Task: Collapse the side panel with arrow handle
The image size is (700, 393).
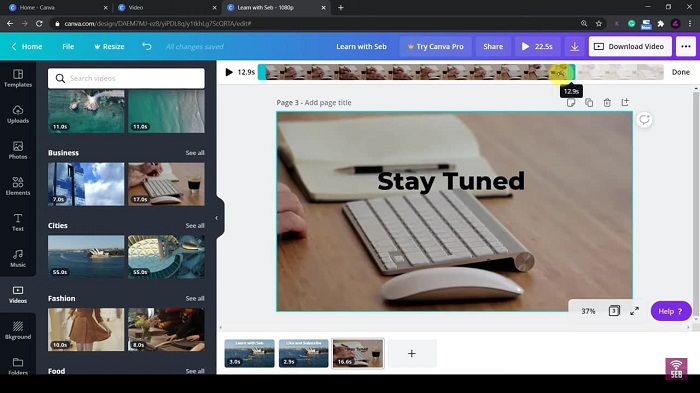Action: (217, 218)
